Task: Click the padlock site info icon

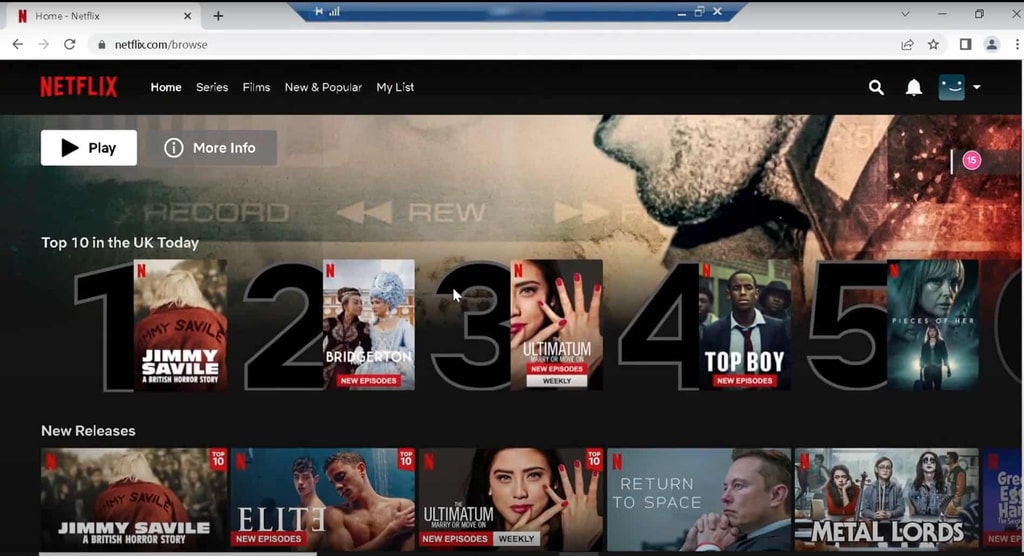Action: coord(101,44)
